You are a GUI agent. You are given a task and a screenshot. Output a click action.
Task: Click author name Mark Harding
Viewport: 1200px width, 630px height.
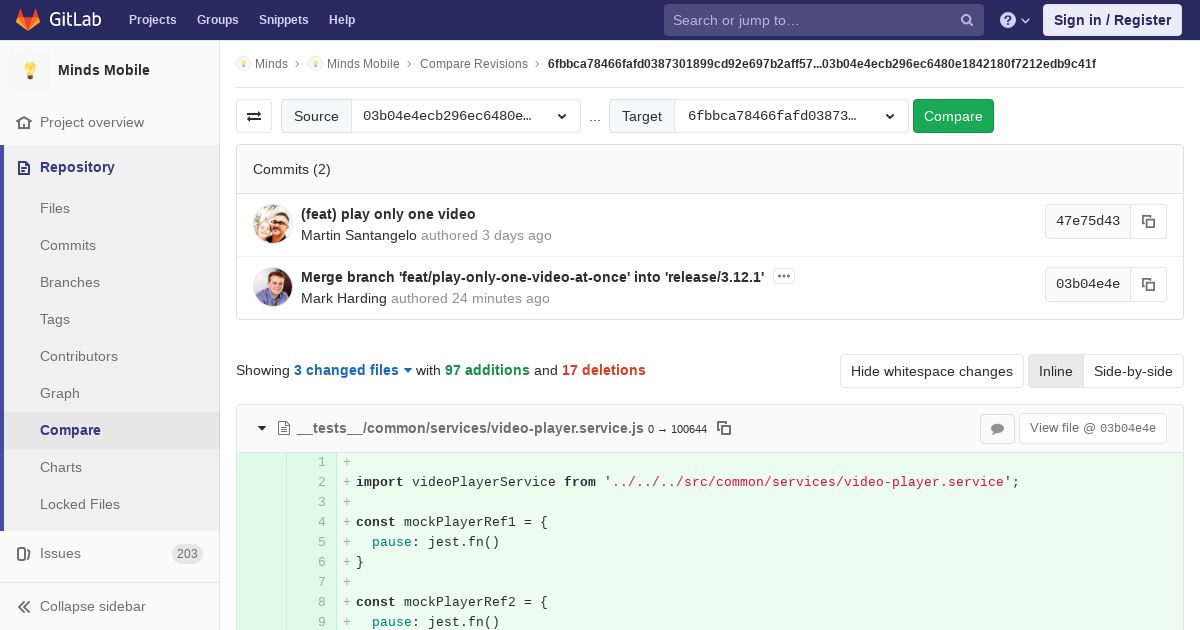tap(344, 298)
